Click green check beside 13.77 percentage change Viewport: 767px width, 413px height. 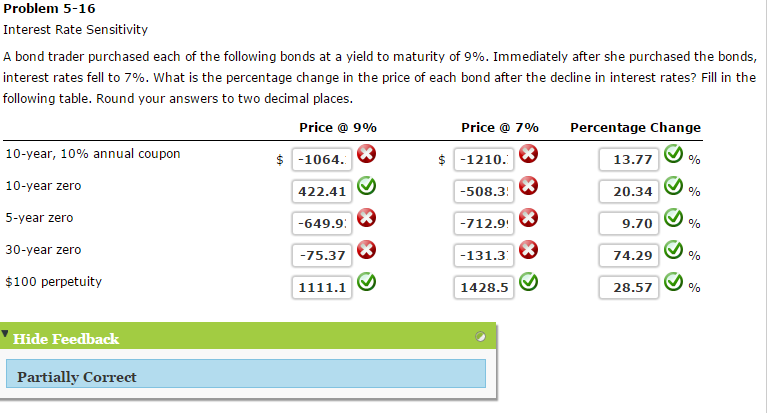(x=672, y=156)
